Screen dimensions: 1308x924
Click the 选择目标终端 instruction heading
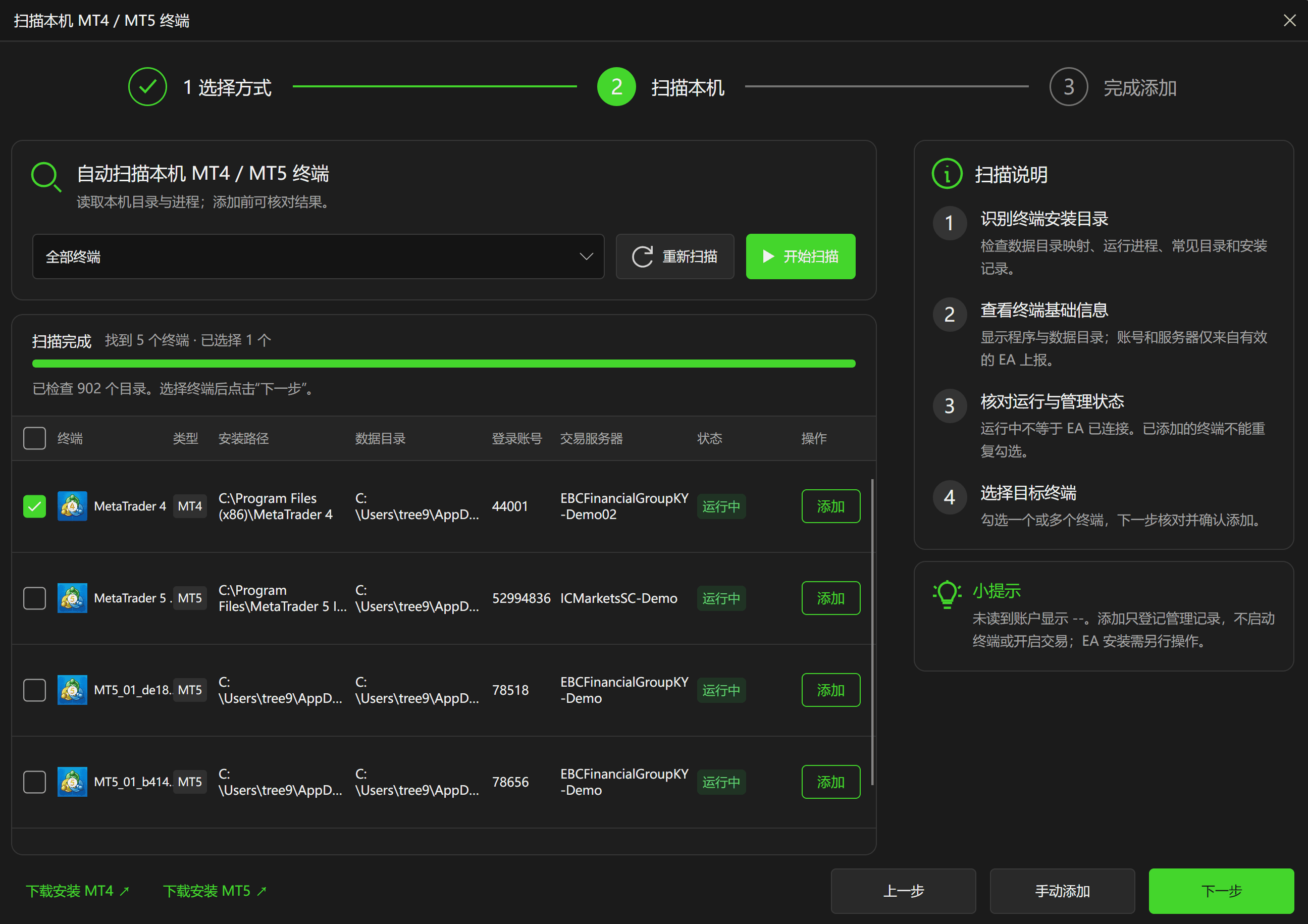pos(1028,492)
